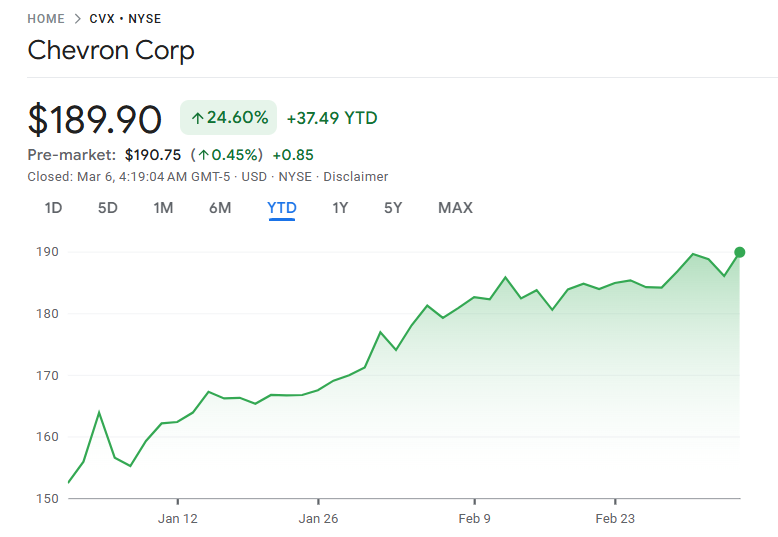Image resolution: width=778 pixels, height=537 pixels.
Task: Click the green dot at chart line end
Action: (739, 252)
